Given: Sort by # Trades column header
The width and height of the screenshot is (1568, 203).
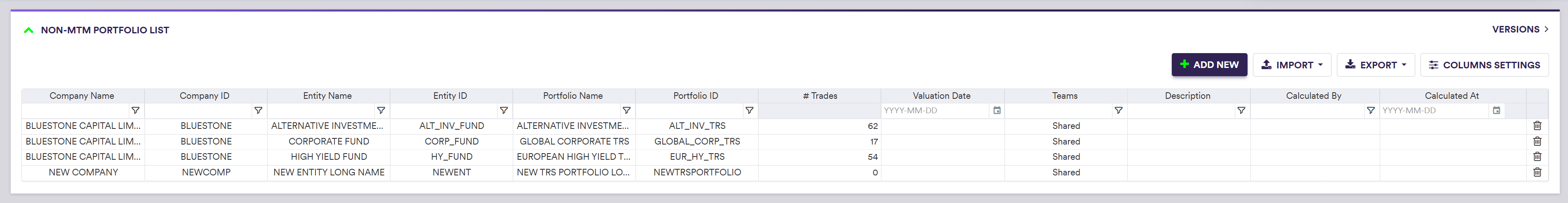Looking at the screenshot, I should coord(819,96).
